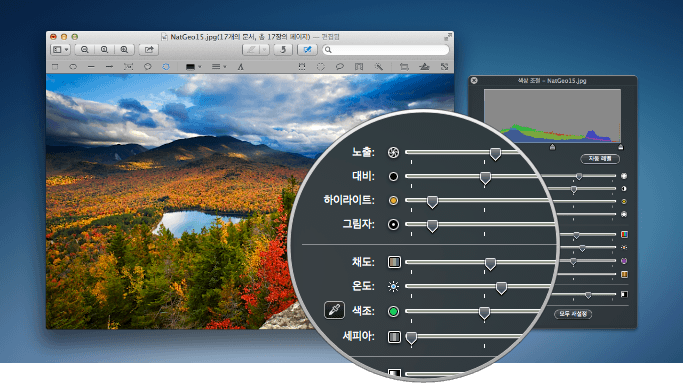Open the adjust size tool icon
The width and height of the screenshot is (683, 384).
coord(444,67)
